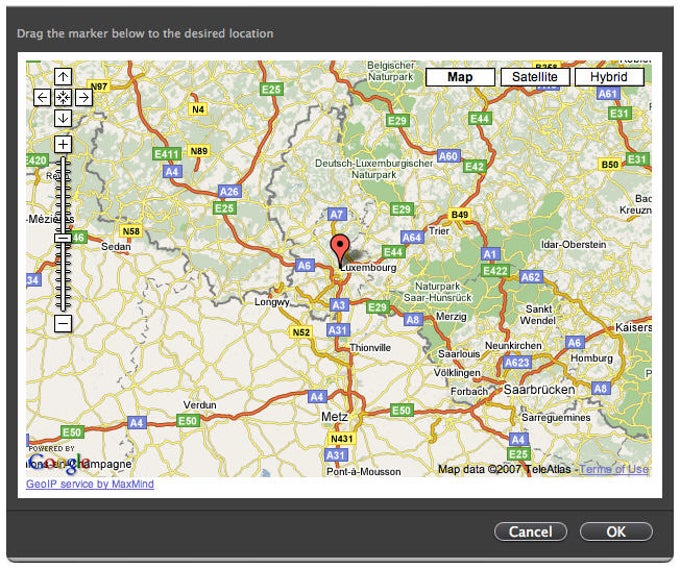The image size is (680, 569).
Task: Click the Homburg label
Action: pos(592,358)
